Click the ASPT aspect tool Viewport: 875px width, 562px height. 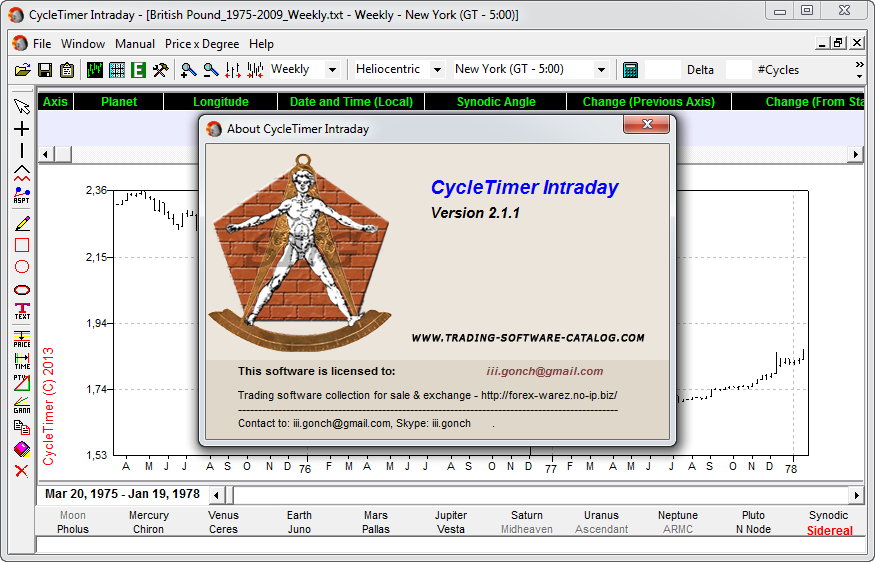(x=22, y=196)
